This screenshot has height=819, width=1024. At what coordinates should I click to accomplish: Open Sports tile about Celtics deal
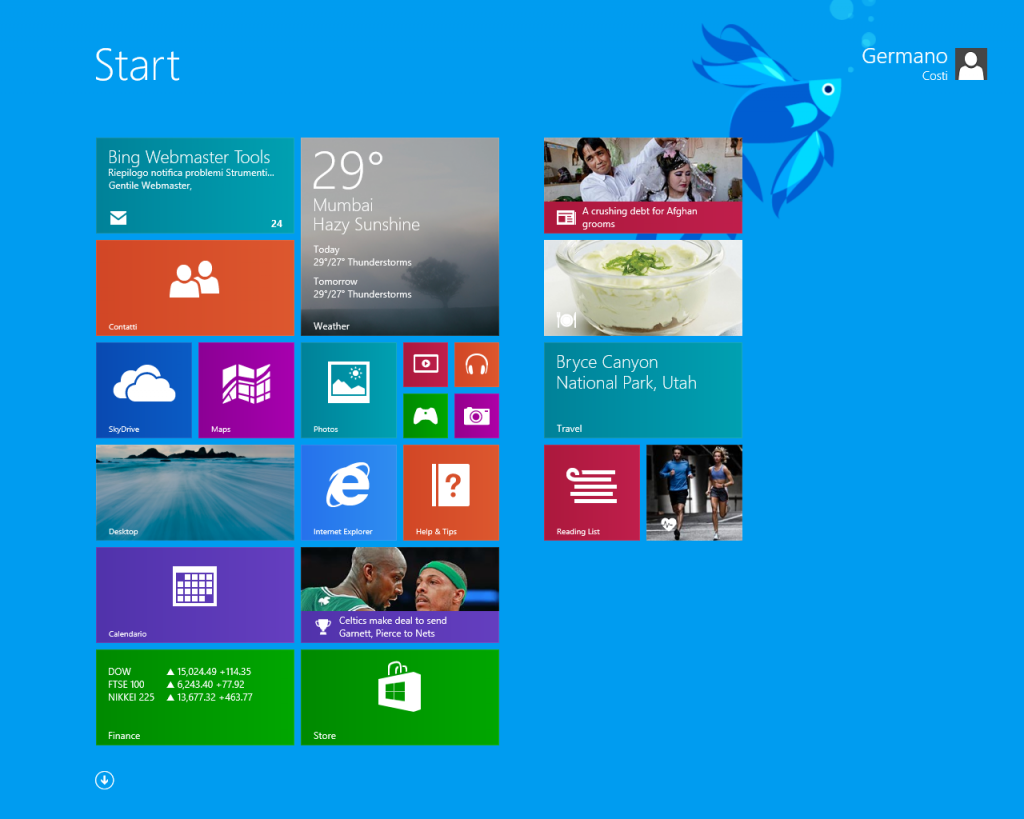point(400,595)
